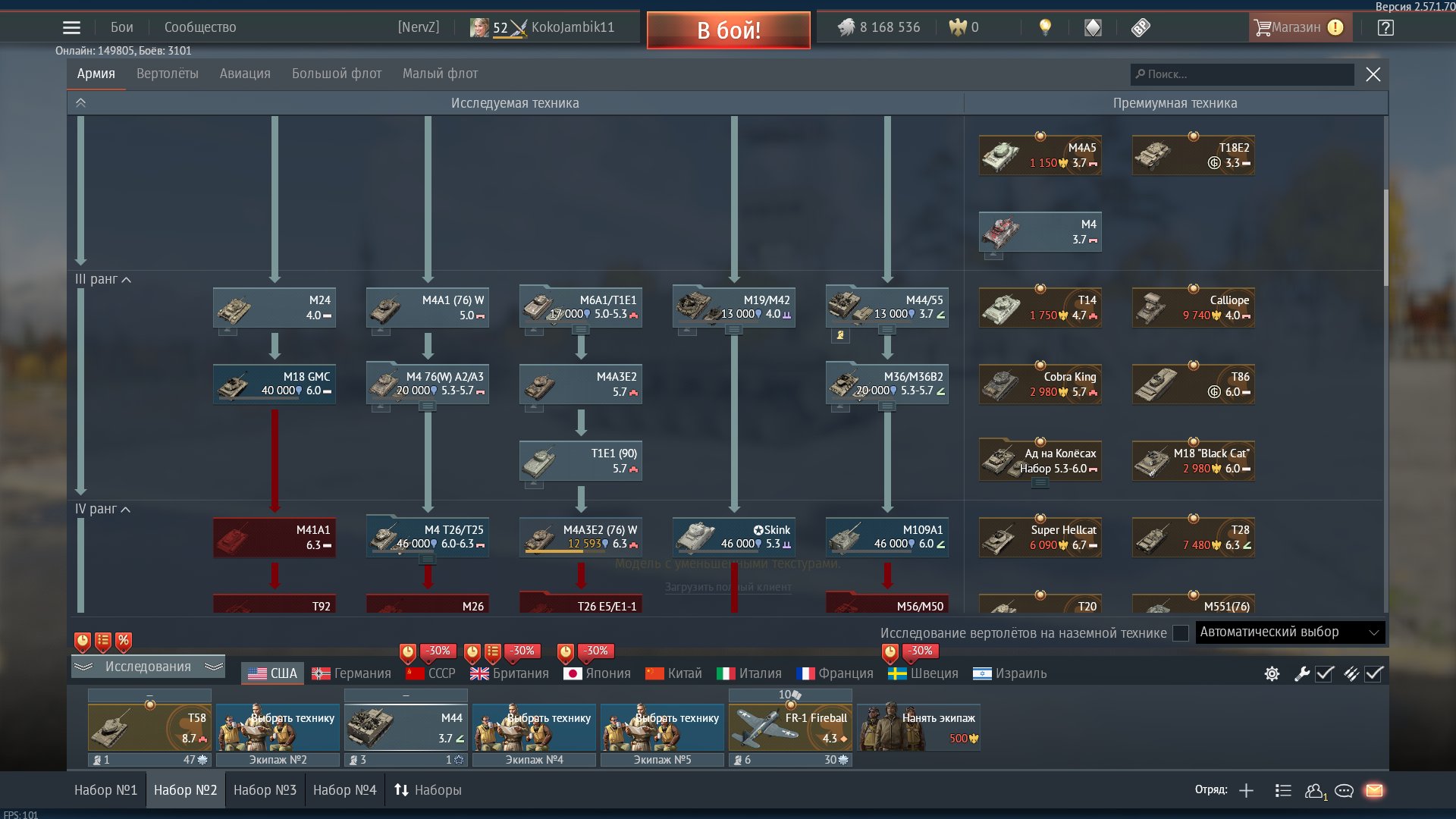Click the clock bonus icon above Исследования
The height and width of the screenshot is (819, 1456).
click(x=83, y=642)
